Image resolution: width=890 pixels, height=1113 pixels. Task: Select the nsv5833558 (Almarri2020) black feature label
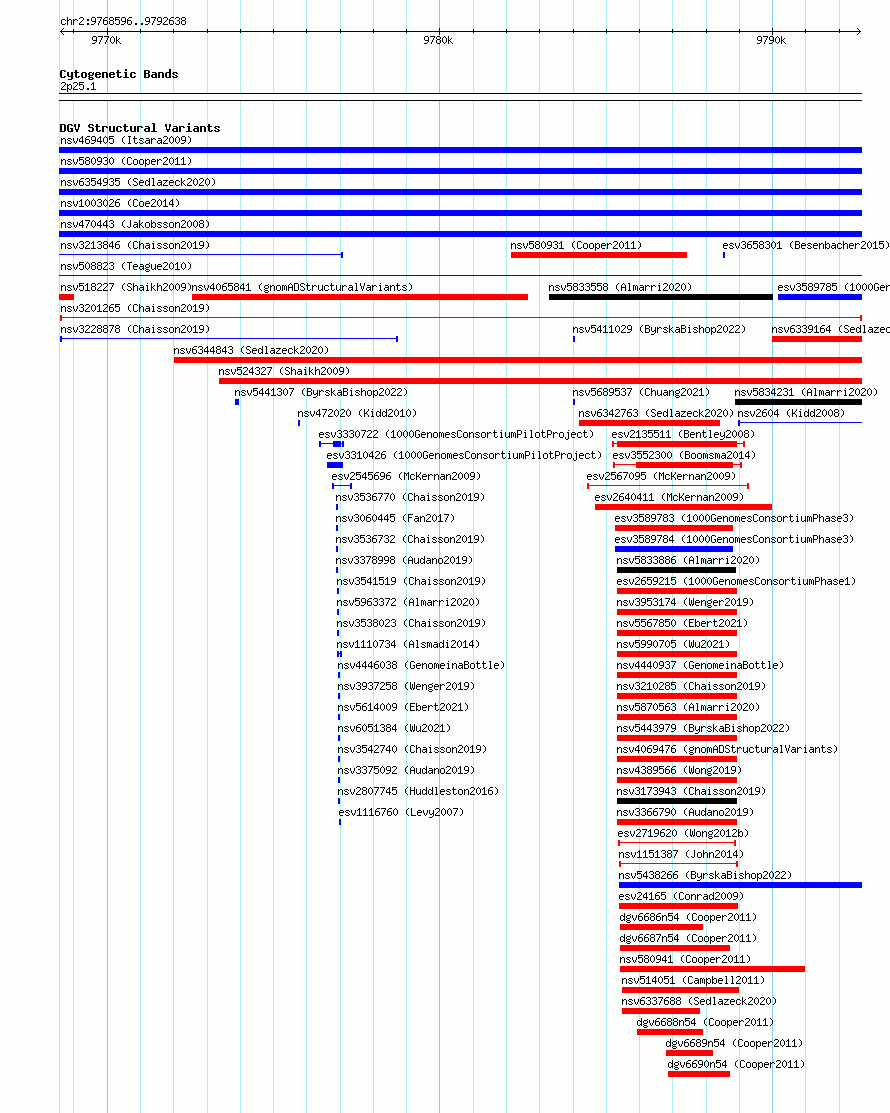620,287
